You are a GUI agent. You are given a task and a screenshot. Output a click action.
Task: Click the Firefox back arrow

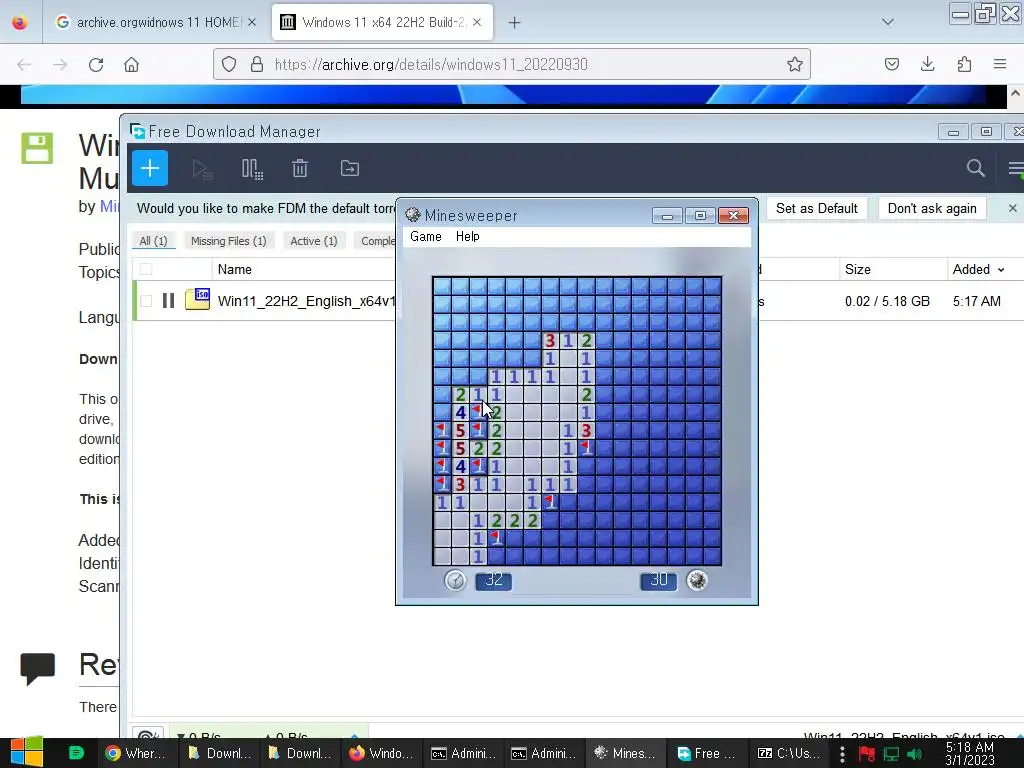[24, 65]
